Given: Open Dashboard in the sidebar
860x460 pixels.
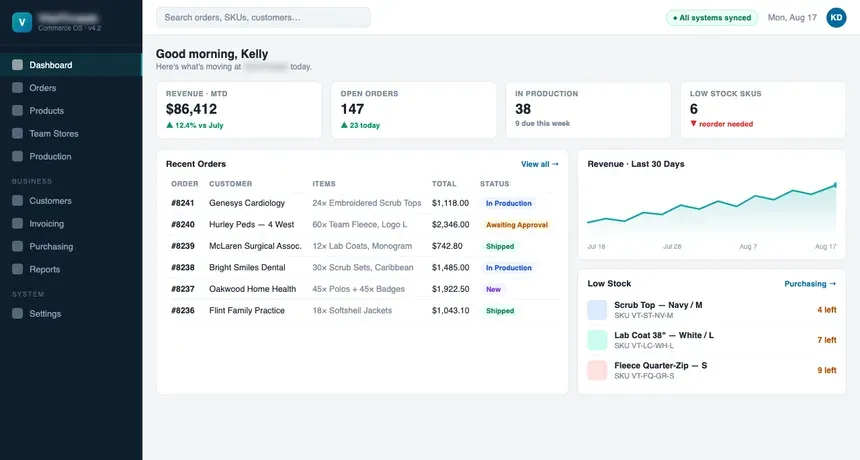Looking at the screenshot, I should tap(71, 65).
